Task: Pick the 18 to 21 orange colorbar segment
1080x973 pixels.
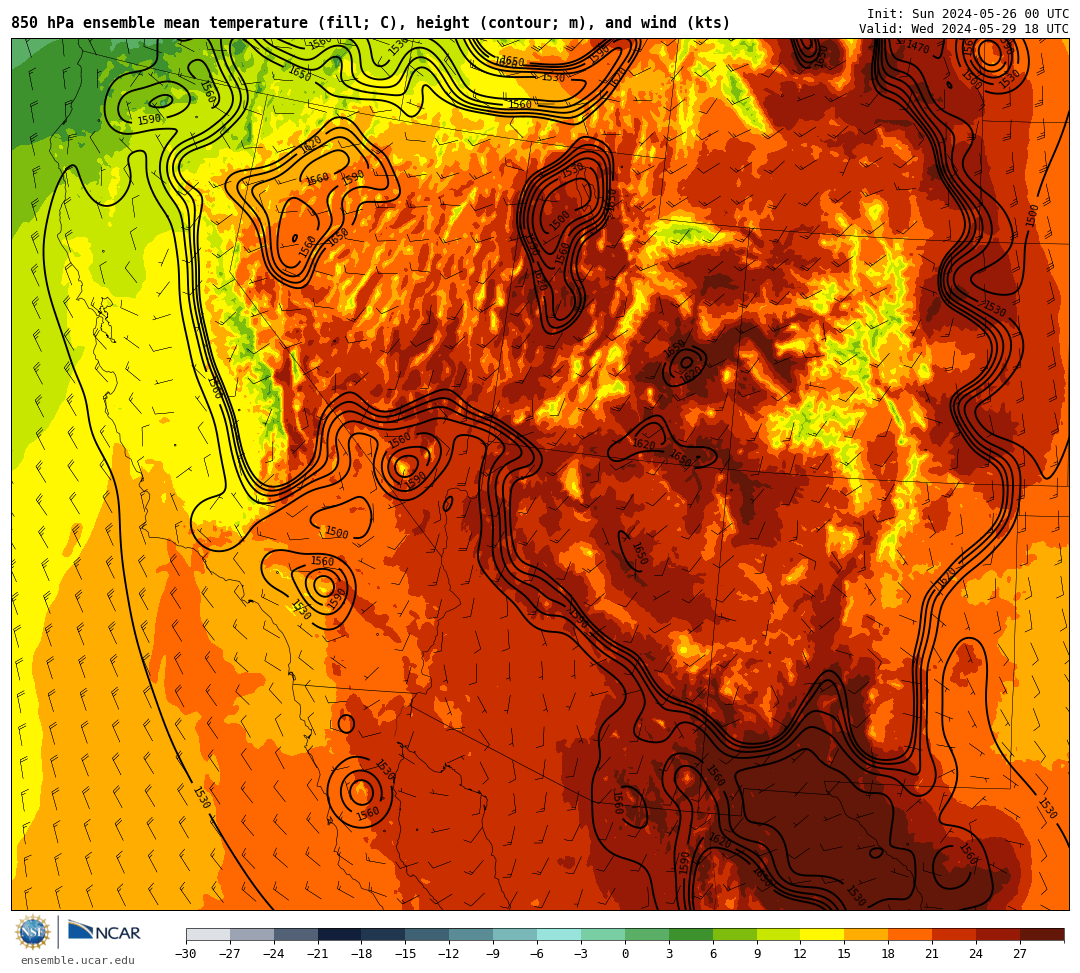Action: pyautogui.click(x=911, y=934)
